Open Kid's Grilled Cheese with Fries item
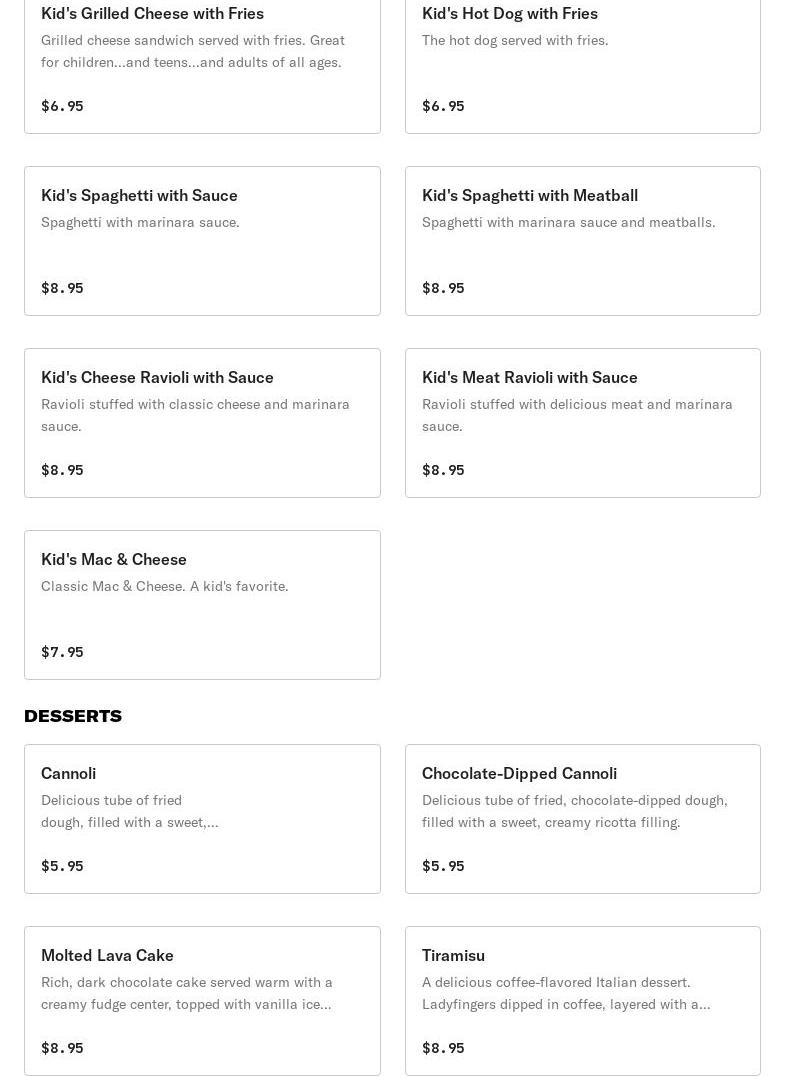This screenshot has width=785, height=1086. pos(202,66)
